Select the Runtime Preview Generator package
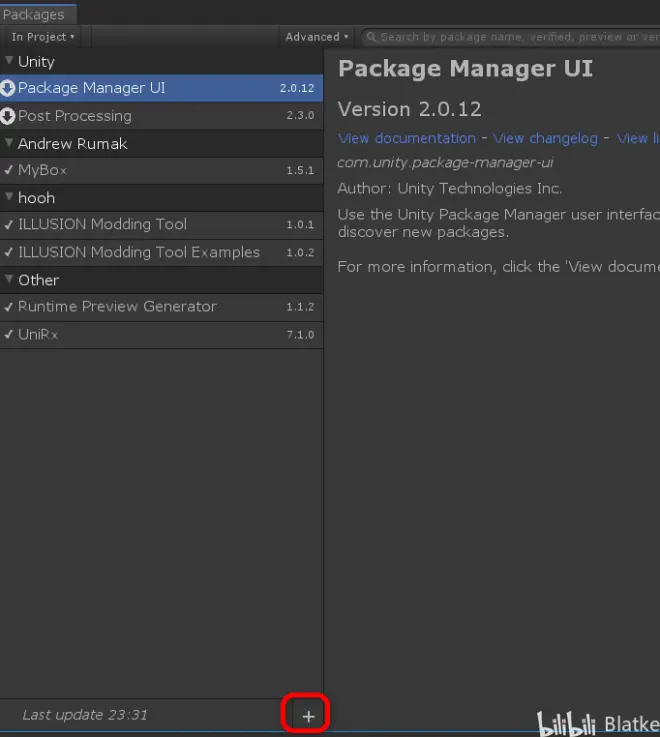 pos(161,307)
